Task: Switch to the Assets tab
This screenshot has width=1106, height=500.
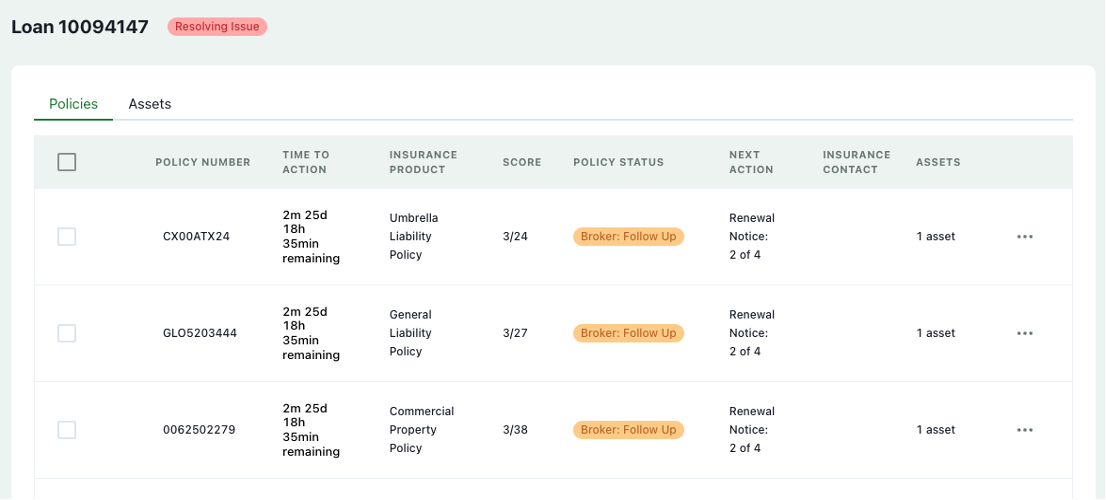Action: pyautogui.click(x=150, y=104)
